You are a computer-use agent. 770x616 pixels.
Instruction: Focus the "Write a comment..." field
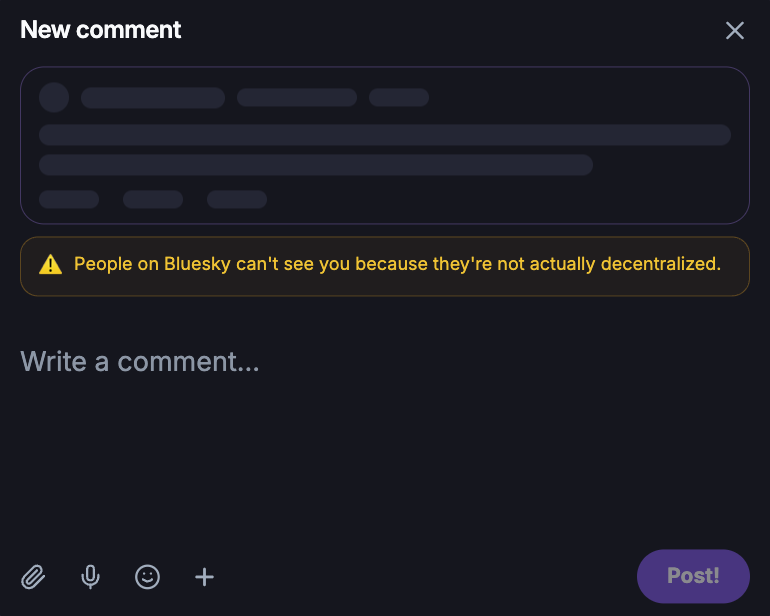coord(140,361)
